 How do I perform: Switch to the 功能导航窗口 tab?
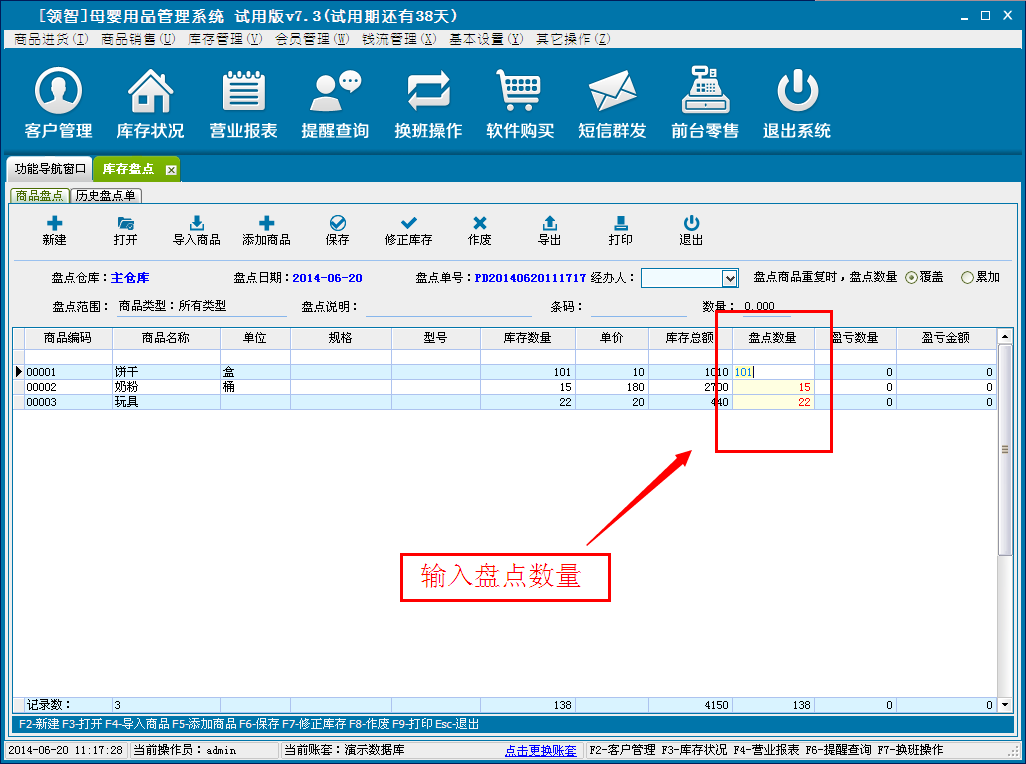pos(50,169)
